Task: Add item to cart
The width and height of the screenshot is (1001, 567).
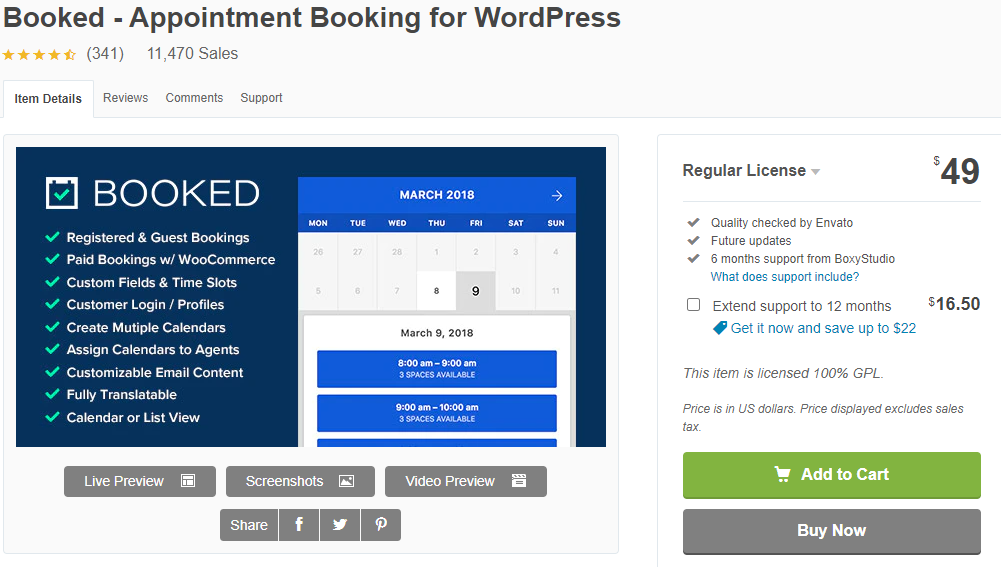Action: [x=832, y=475]
